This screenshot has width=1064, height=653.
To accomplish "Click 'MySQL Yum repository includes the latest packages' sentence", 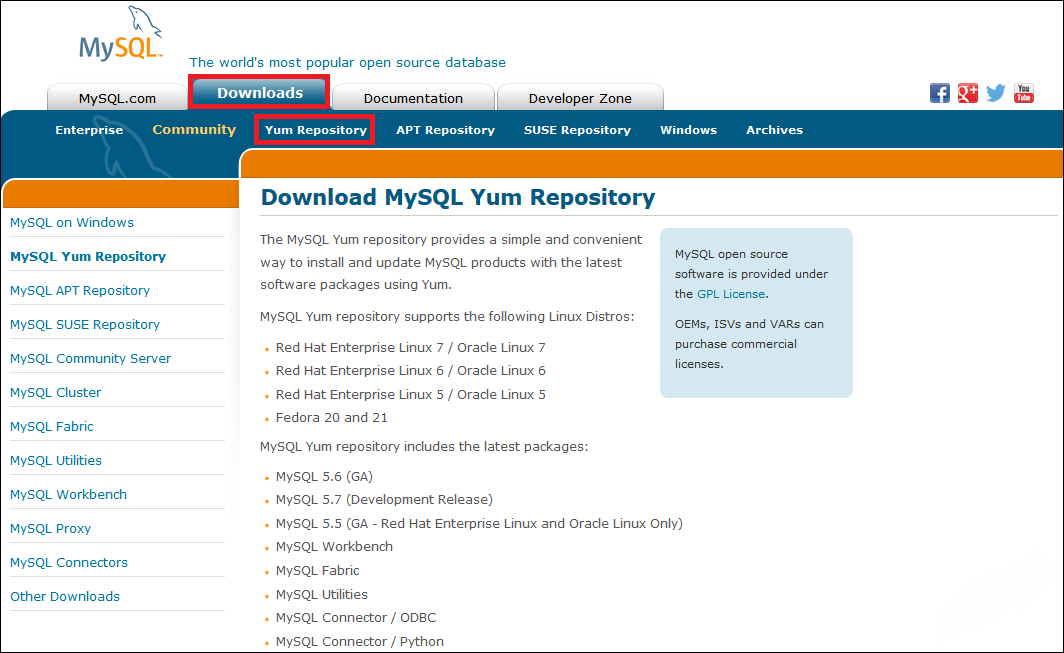I will pos(424,447).
